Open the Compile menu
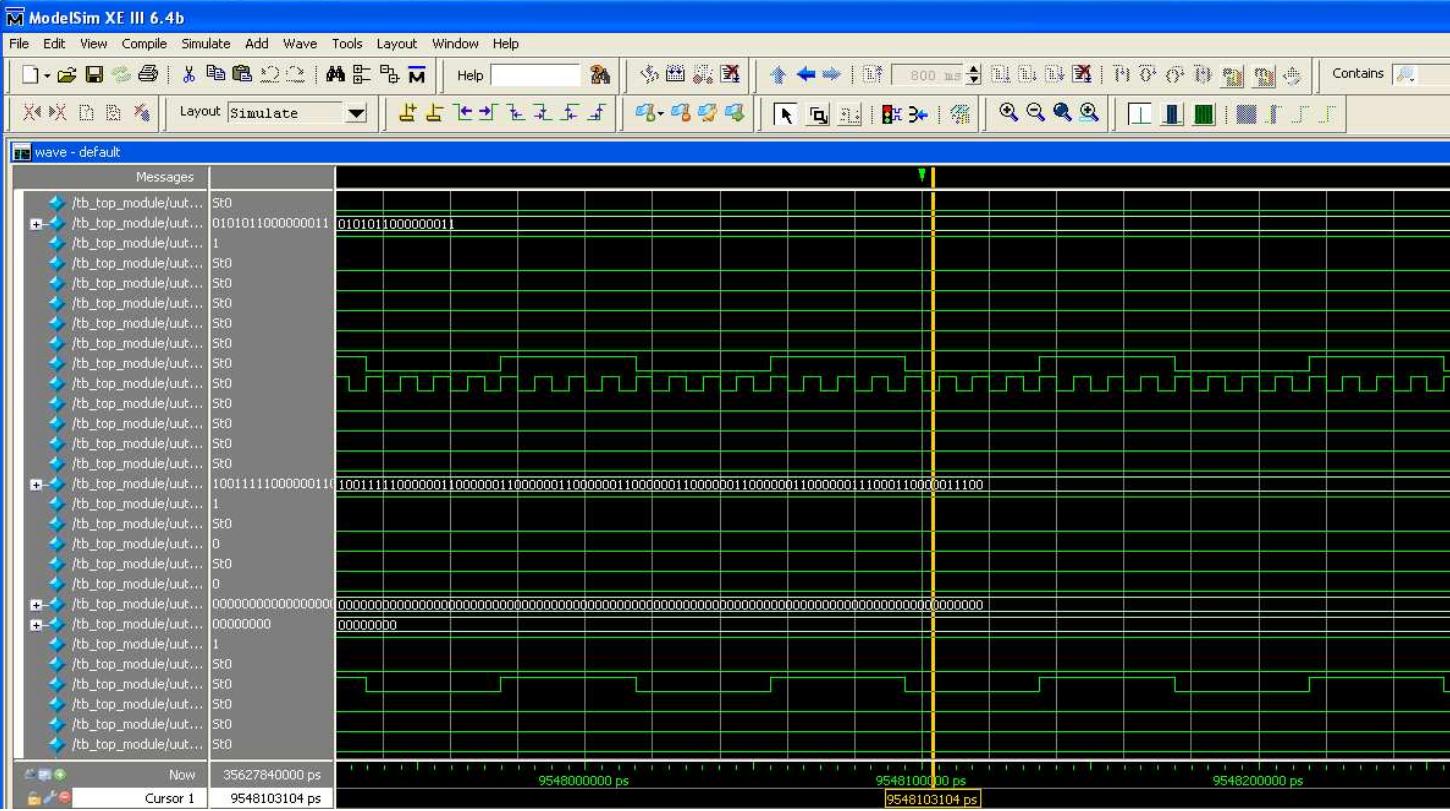1450x811 pixels. (144, 44)
